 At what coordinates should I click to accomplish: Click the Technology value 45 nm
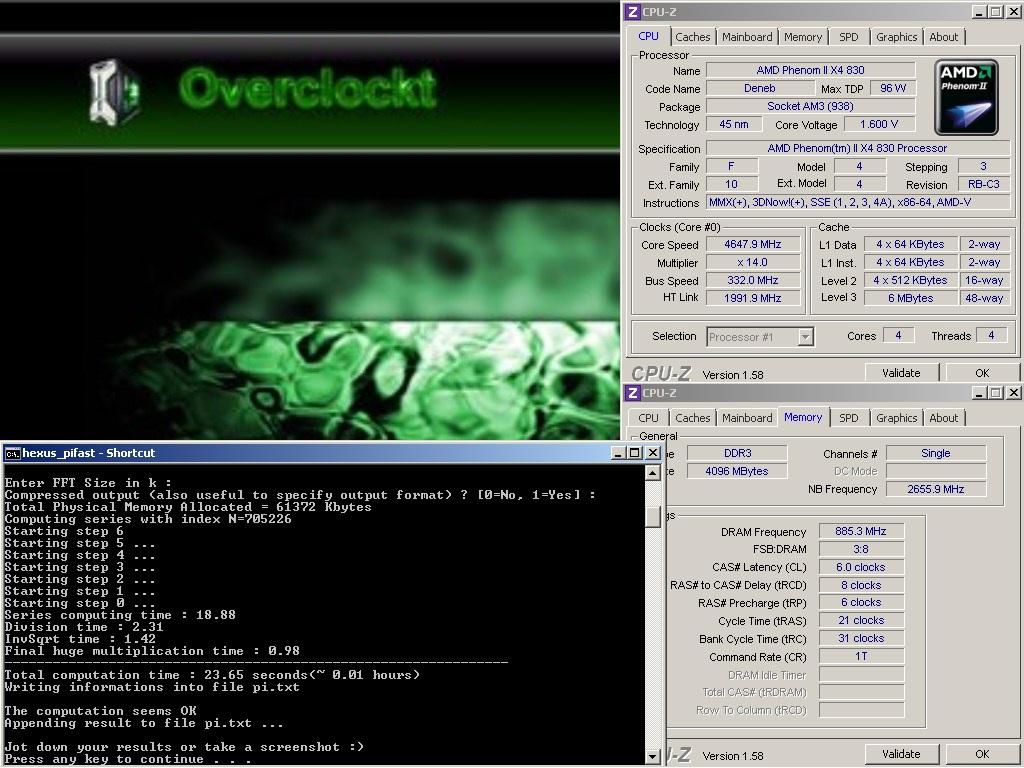point(734,124)
